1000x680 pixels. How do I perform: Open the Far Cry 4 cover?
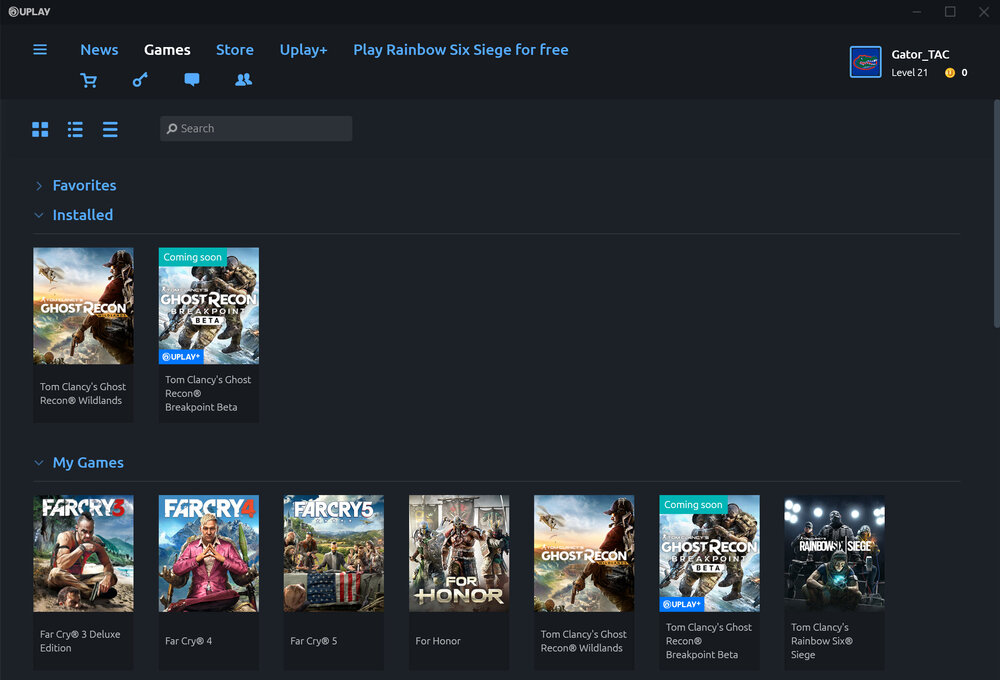(x=209, y=554)
